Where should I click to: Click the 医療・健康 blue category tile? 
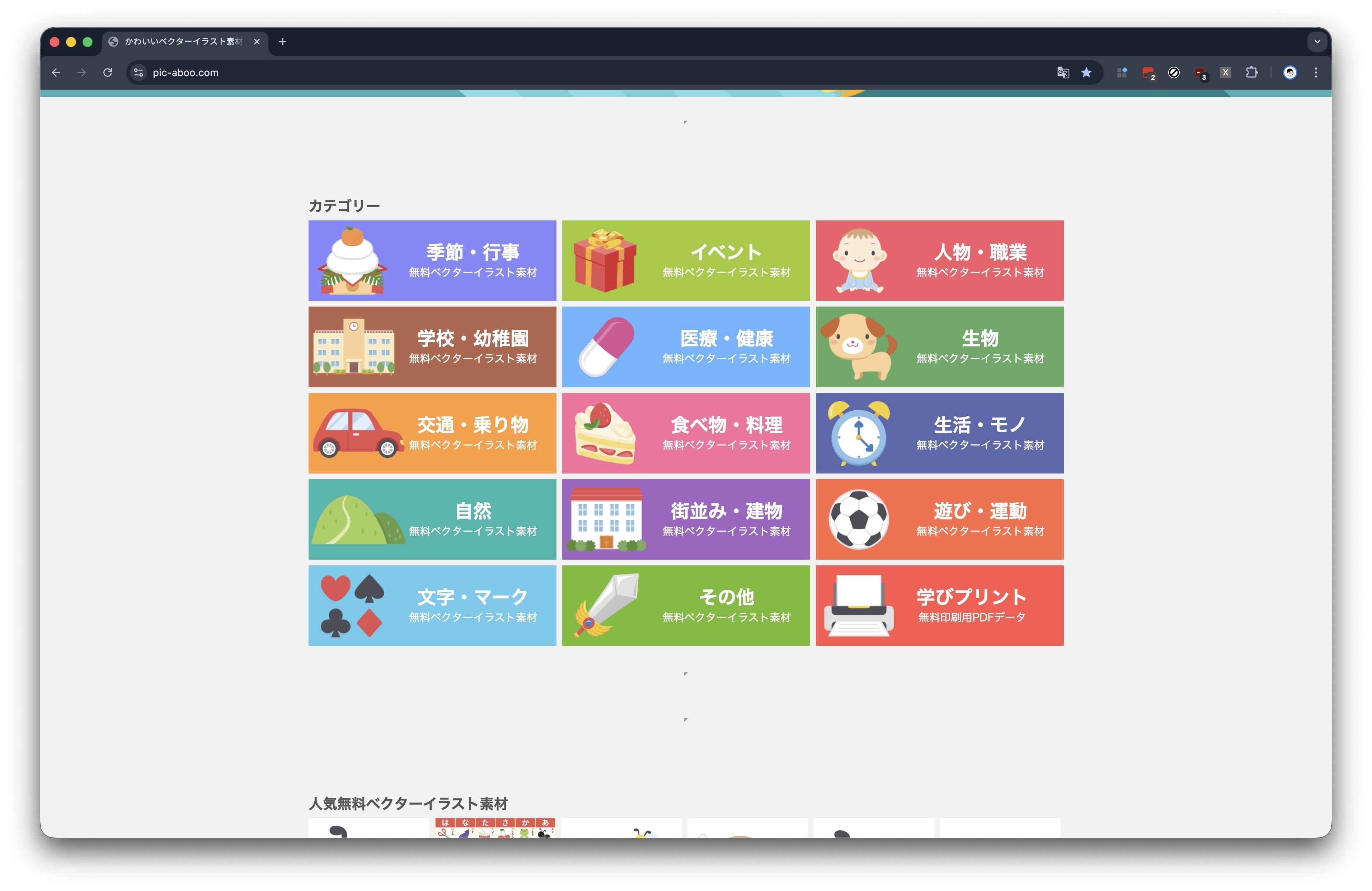(685, 346)
